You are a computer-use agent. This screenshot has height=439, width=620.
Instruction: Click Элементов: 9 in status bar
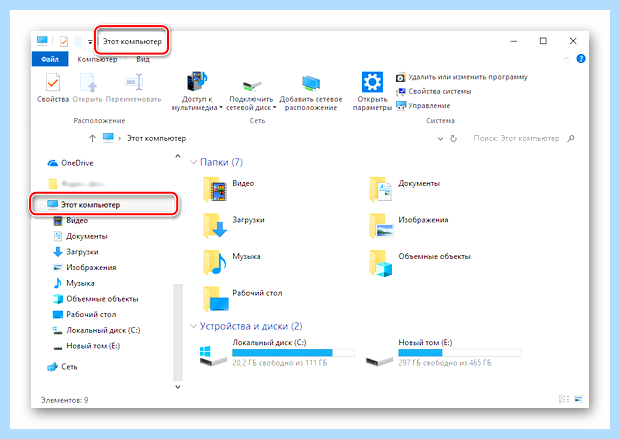click(64, 400)
